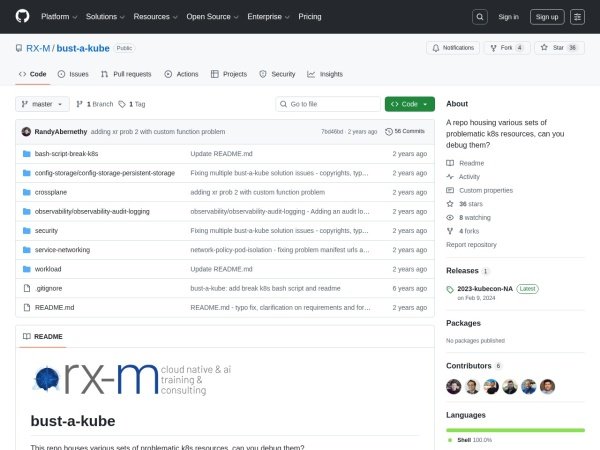The image size is (600, 450).
Task: Open the RX-M organization link
Action: click(38, 48)
